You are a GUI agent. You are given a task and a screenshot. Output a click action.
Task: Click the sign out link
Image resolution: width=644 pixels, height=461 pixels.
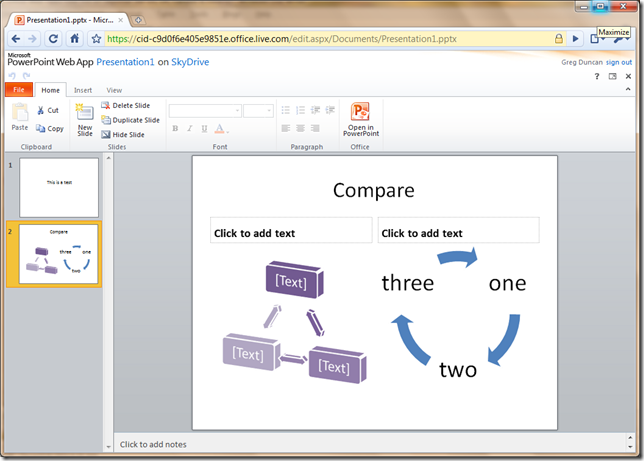(619, 62)
